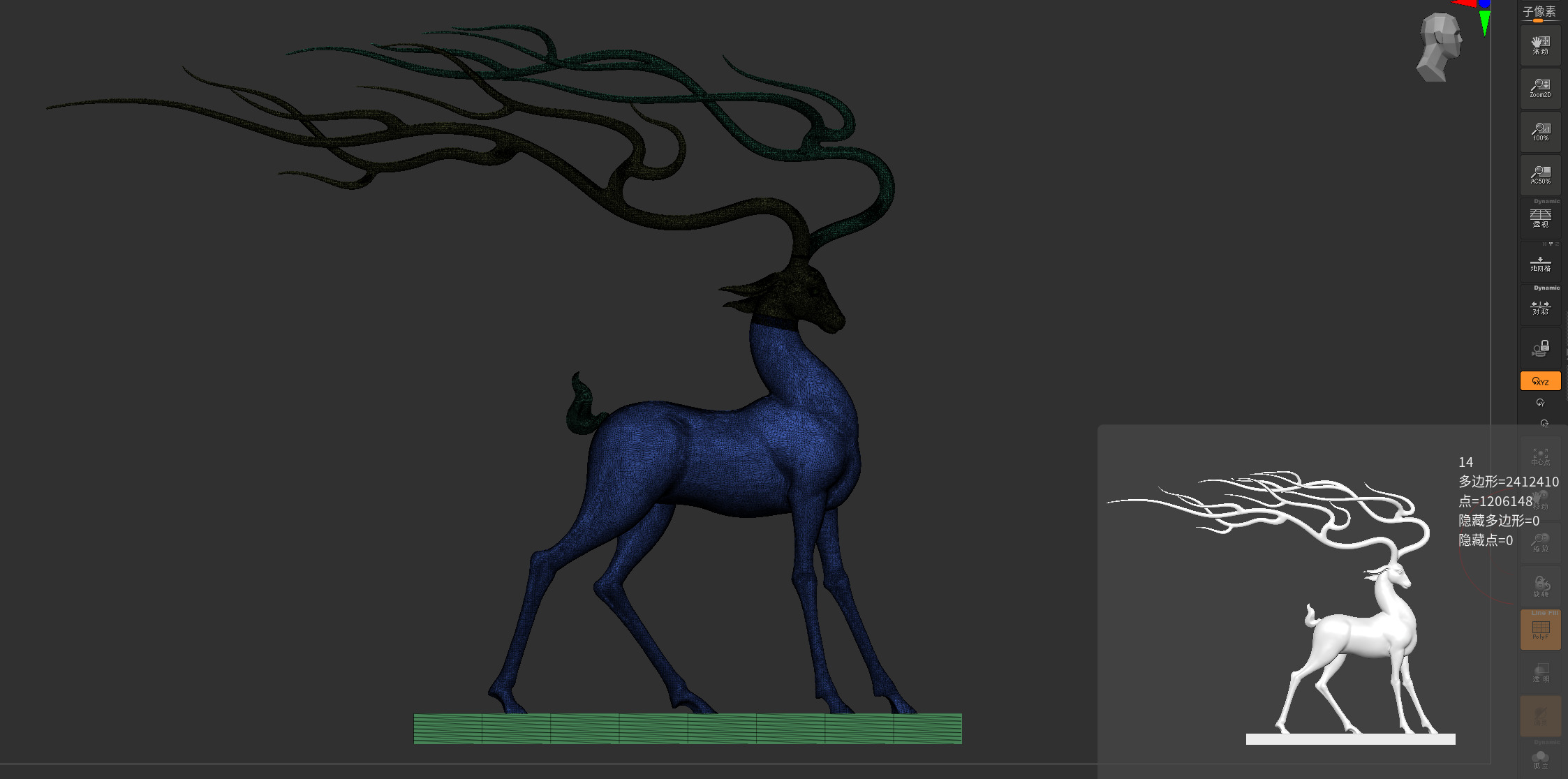This screenshot has height=779, width=1568.
Task: Select the 移动 move view tool
Action: tap(1540, 500)
